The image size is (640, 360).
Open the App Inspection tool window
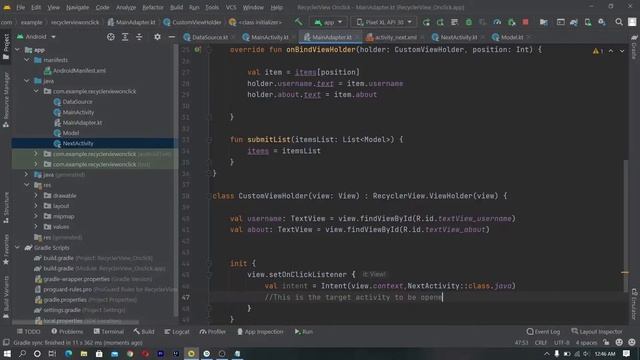tap(260, 332)
